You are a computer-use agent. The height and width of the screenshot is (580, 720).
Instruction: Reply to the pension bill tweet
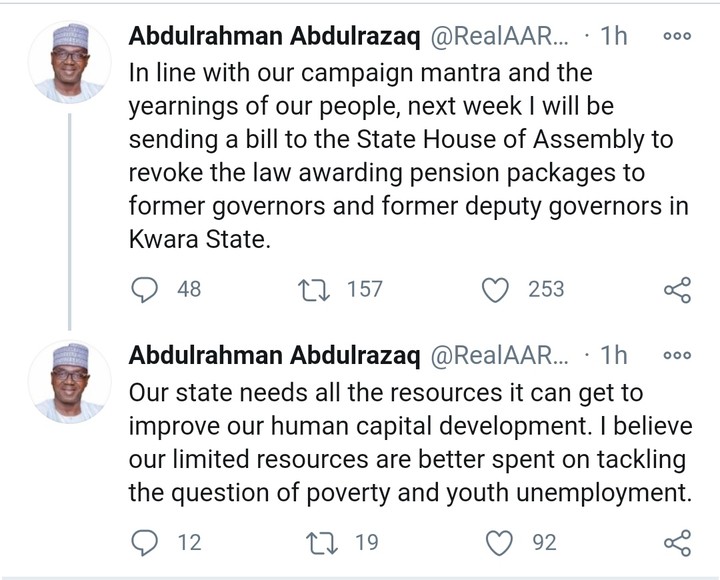pos(146,290)
